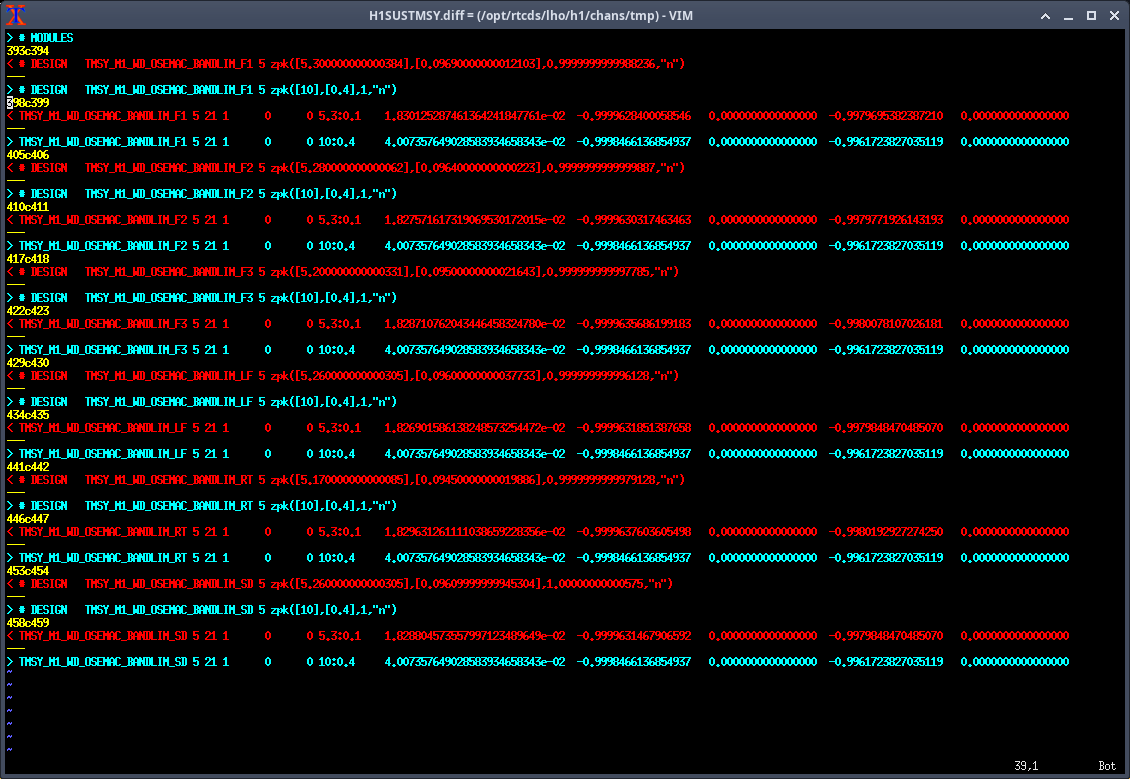Maximize the VIM window

click(1091, 15)
